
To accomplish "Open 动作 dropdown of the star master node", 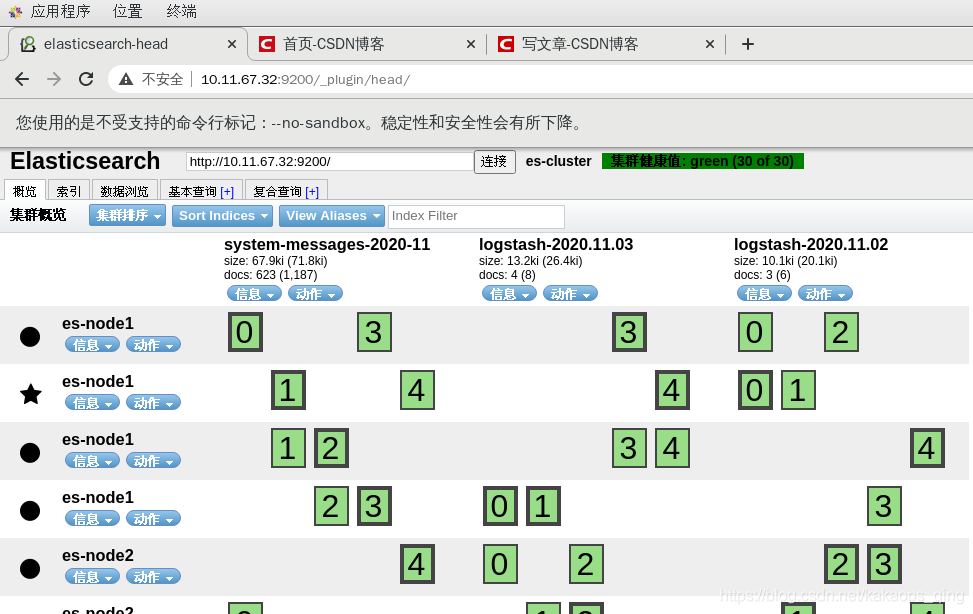I will click(x=153, y=403).
